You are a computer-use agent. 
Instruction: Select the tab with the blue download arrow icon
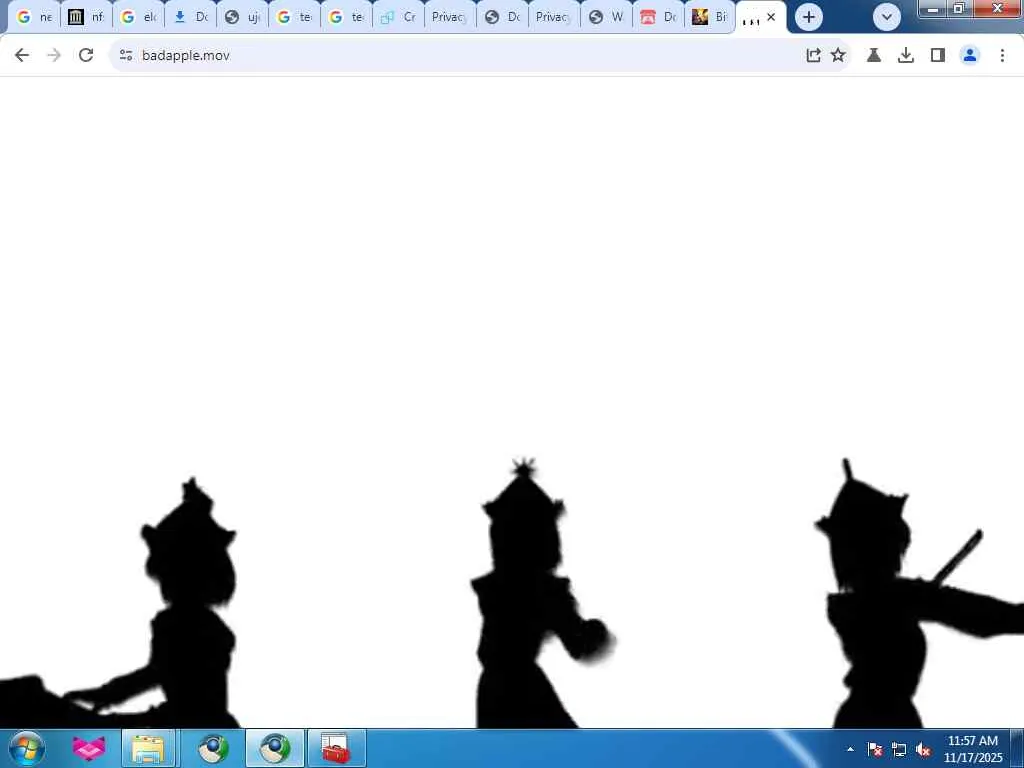[x=191, y=17]
